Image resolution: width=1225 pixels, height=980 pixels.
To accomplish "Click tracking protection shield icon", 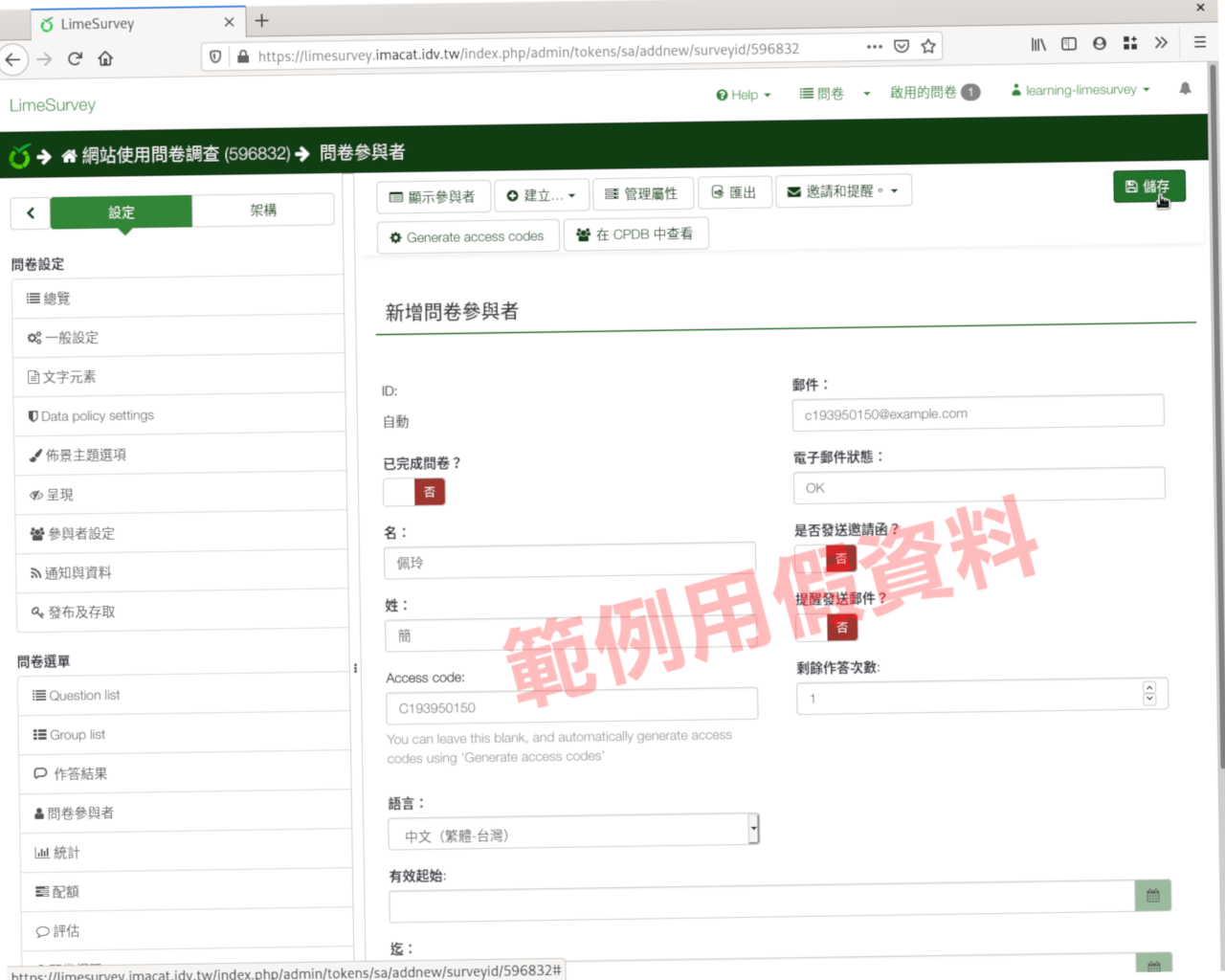I will pyautogui.click(x=215, y=56).
